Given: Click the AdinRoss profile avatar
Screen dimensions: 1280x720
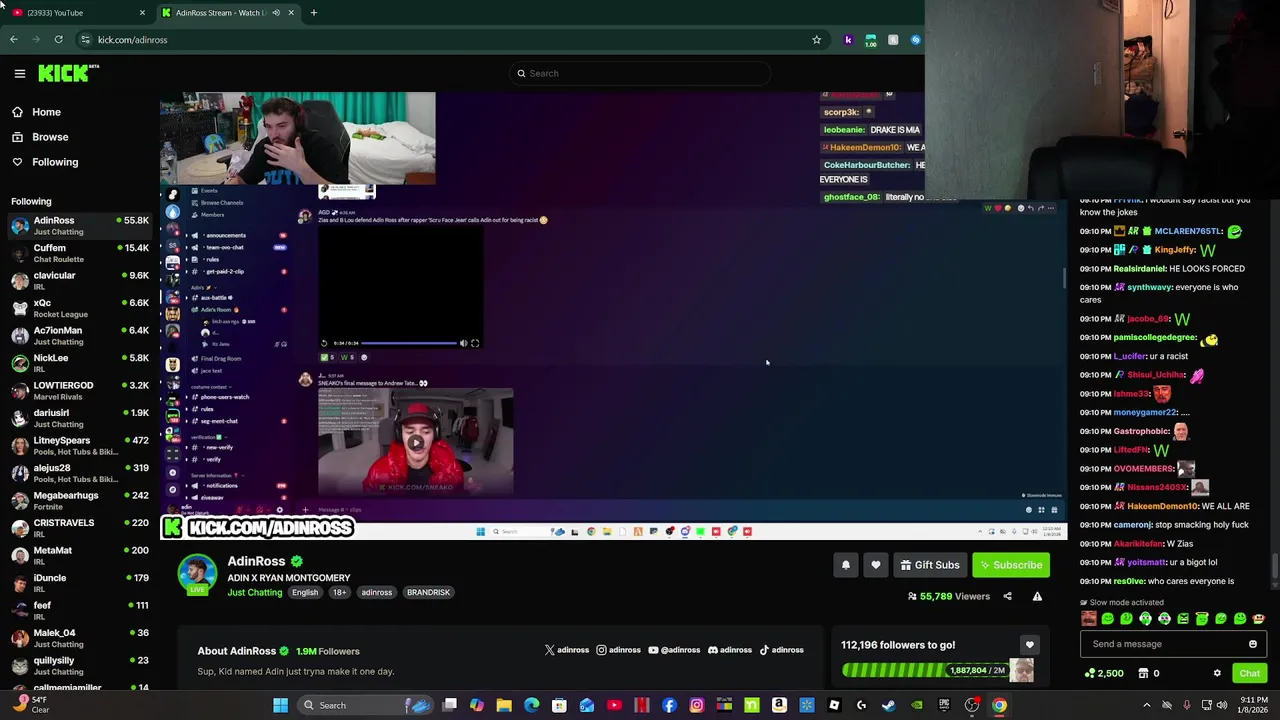Looking at the screenshot, I should [x=197, y=574].
